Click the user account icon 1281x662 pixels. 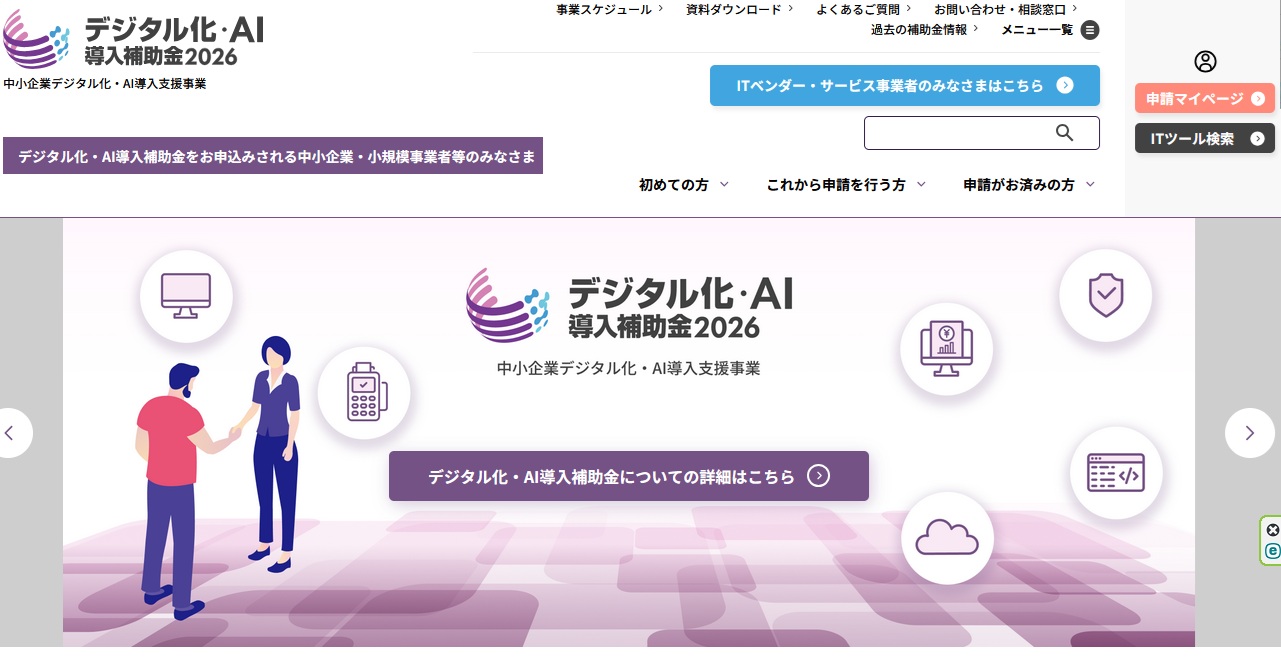(1205, 62)
